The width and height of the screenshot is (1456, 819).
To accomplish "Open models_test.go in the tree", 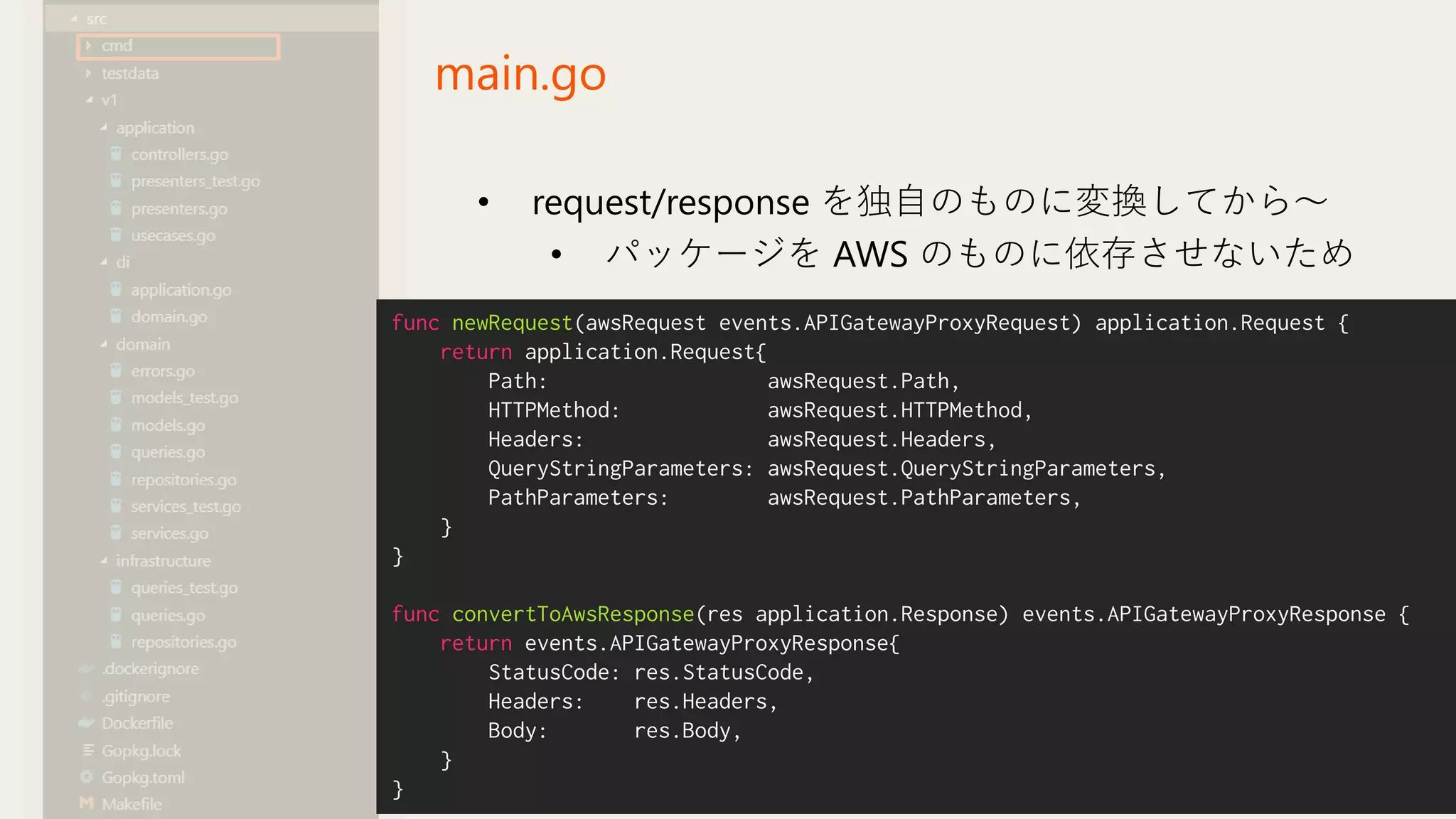I will (x=184, y=398).
